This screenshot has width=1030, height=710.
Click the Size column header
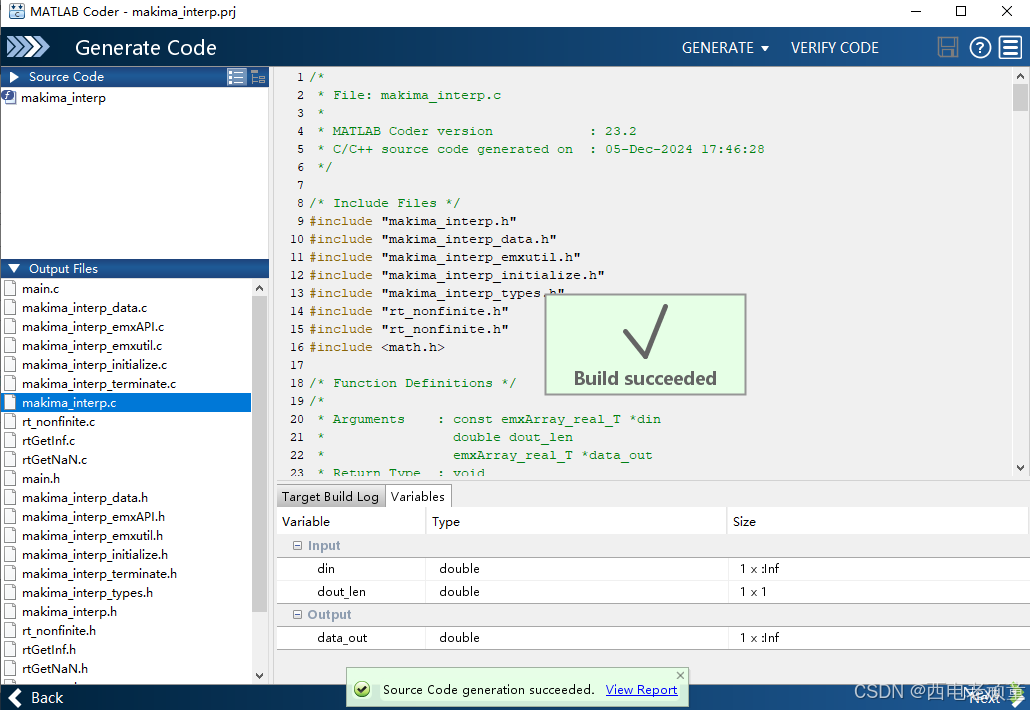(877, 521)
